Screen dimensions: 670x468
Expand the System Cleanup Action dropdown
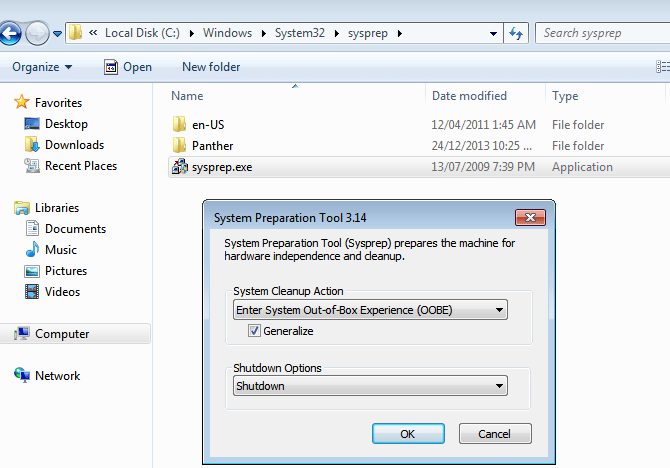[x=498, y=310]
